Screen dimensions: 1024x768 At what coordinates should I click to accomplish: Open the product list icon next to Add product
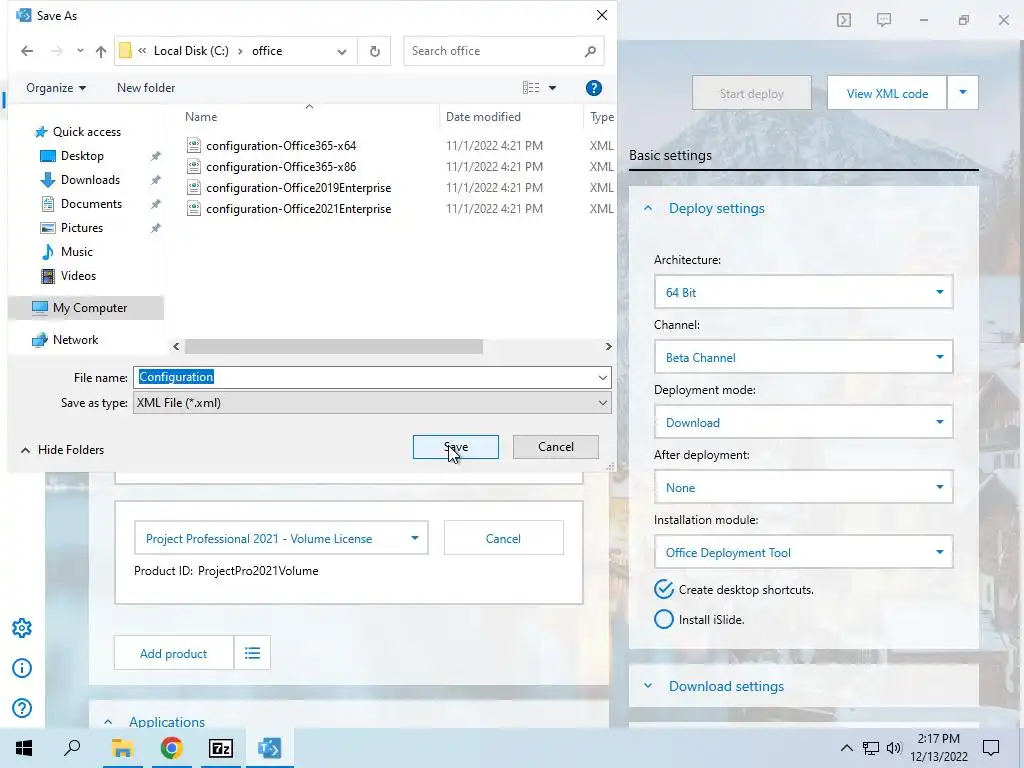pyautogui.click(x=252, y=653)
